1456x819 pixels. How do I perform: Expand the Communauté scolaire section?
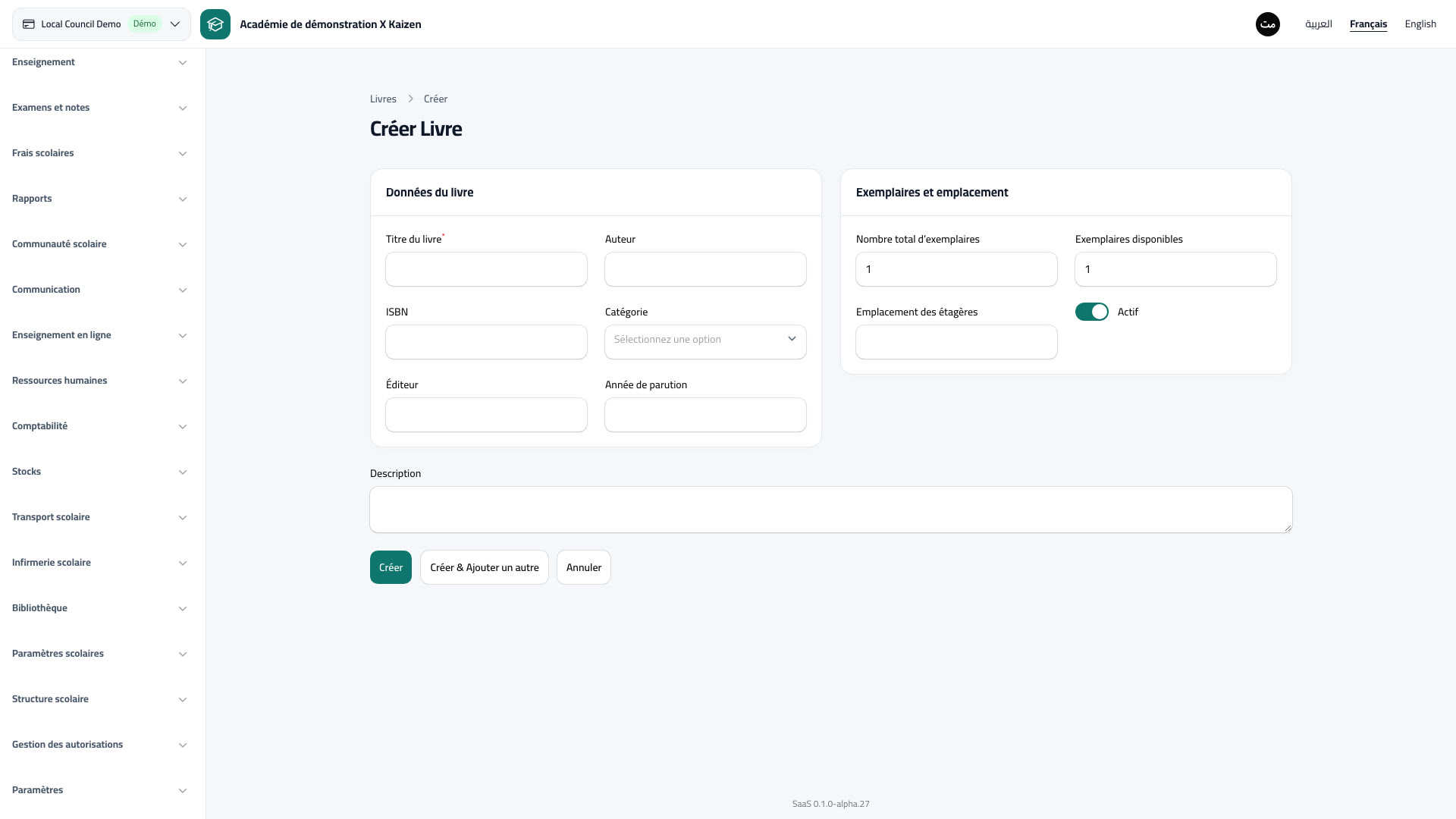99,244
